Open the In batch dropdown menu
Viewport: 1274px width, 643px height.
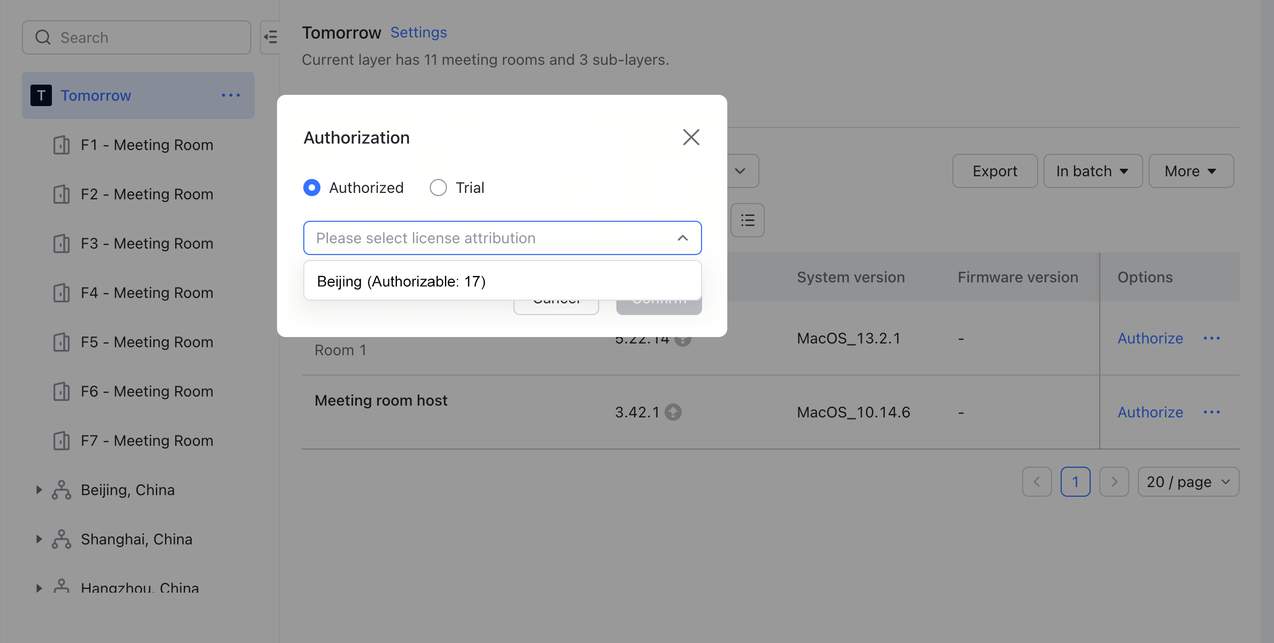click(1092, 171)
